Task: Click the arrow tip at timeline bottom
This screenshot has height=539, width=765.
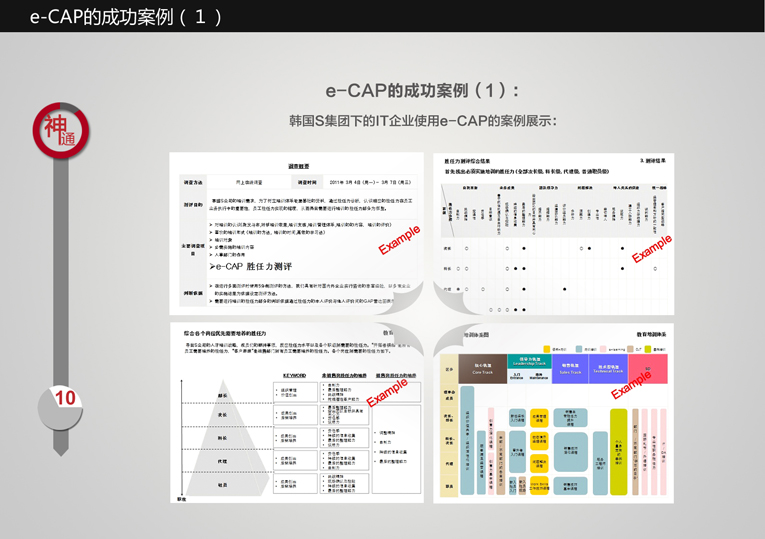Action: [x=60, y=451]
